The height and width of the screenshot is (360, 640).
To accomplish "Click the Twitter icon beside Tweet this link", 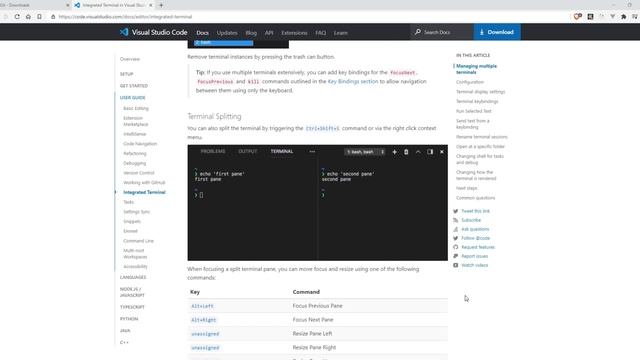I will 456,211.
